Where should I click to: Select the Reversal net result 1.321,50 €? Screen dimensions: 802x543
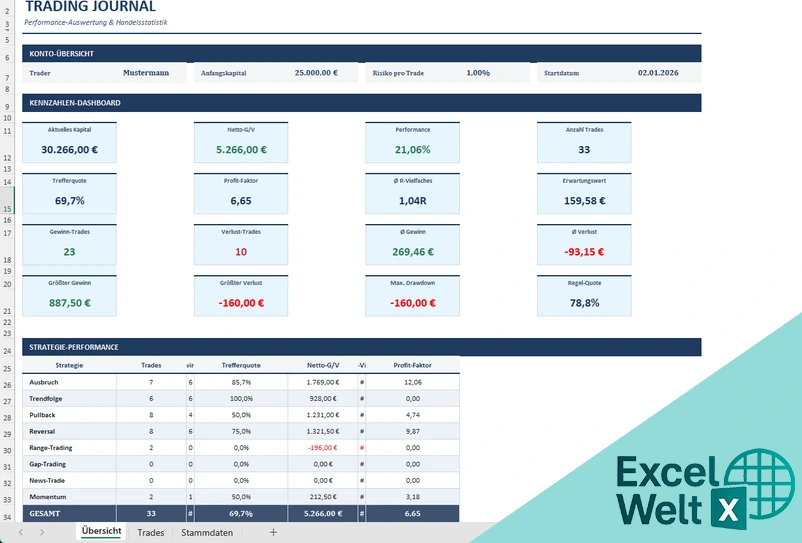(323, 431)
